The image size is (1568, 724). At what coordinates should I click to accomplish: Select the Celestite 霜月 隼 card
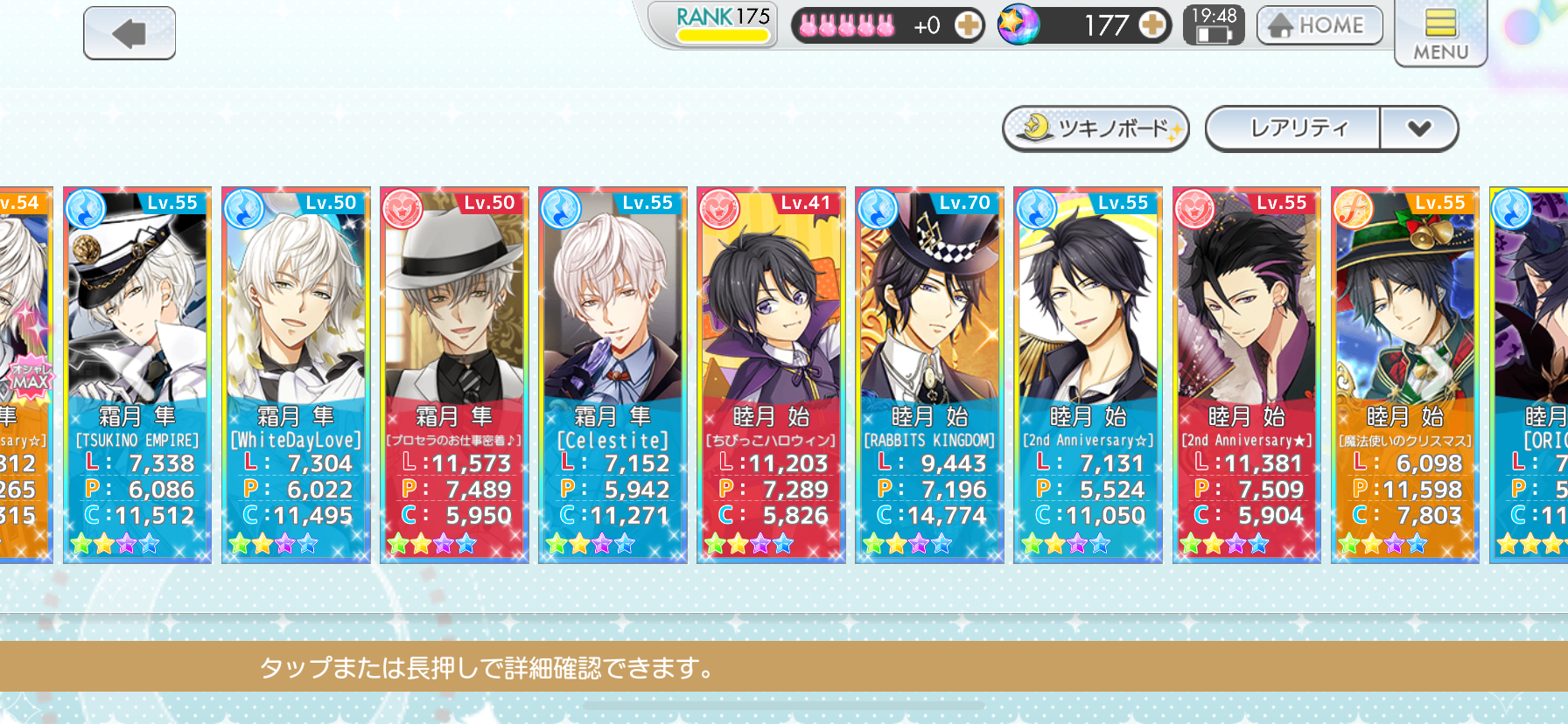[612, 374]
